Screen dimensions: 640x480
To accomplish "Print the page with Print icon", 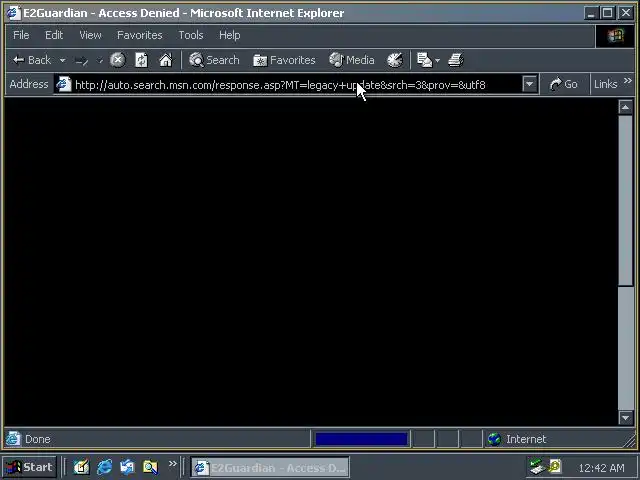I will pos(456,60).
